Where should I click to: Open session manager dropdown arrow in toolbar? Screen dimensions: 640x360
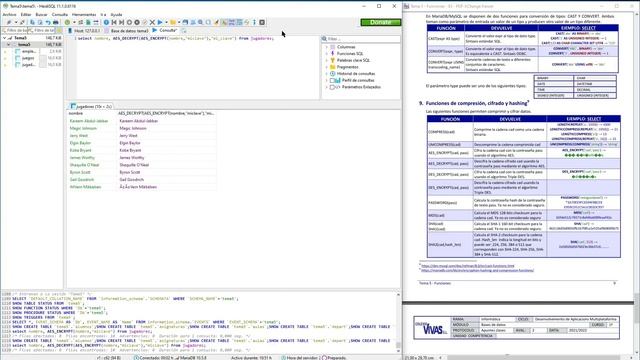(x=16, y=22)
